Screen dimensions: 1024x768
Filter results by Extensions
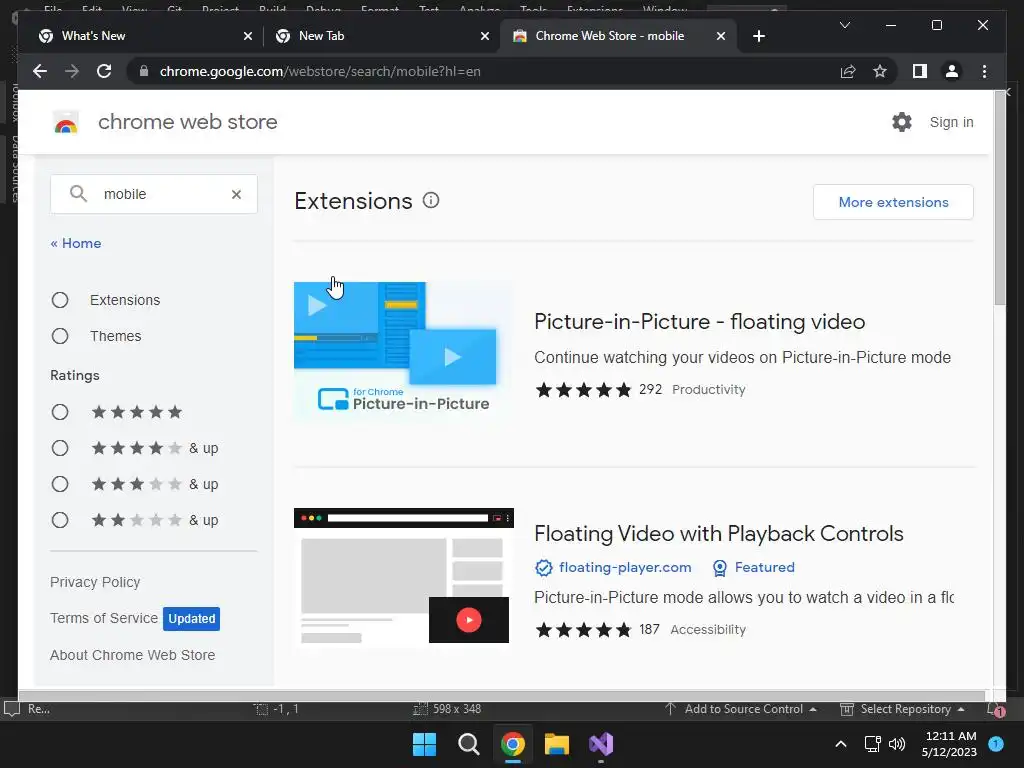coord(60,300)
